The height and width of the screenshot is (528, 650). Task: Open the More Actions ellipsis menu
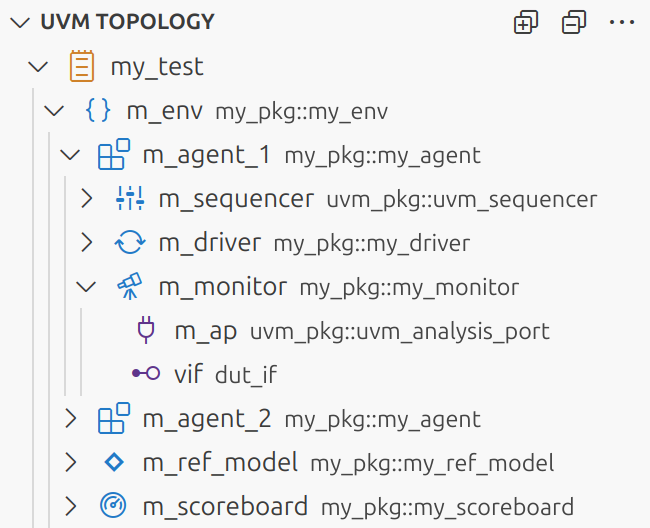[x=622, y=22]
